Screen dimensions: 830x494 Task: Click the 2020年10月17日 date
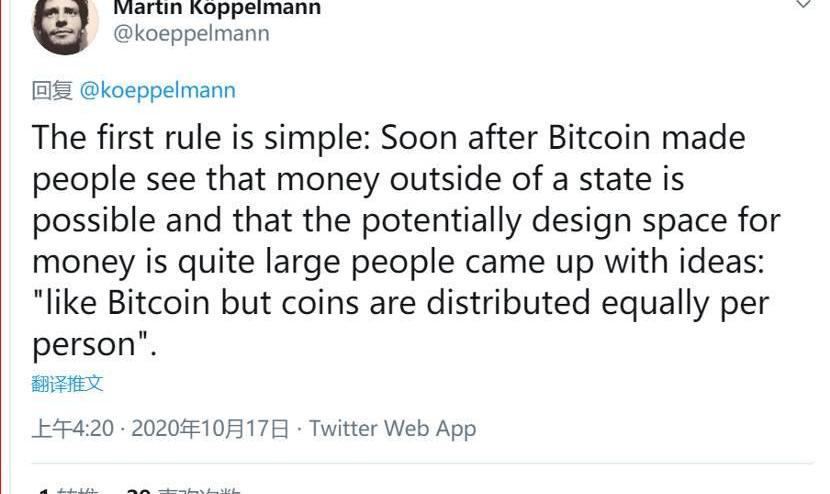coord(210,429)
